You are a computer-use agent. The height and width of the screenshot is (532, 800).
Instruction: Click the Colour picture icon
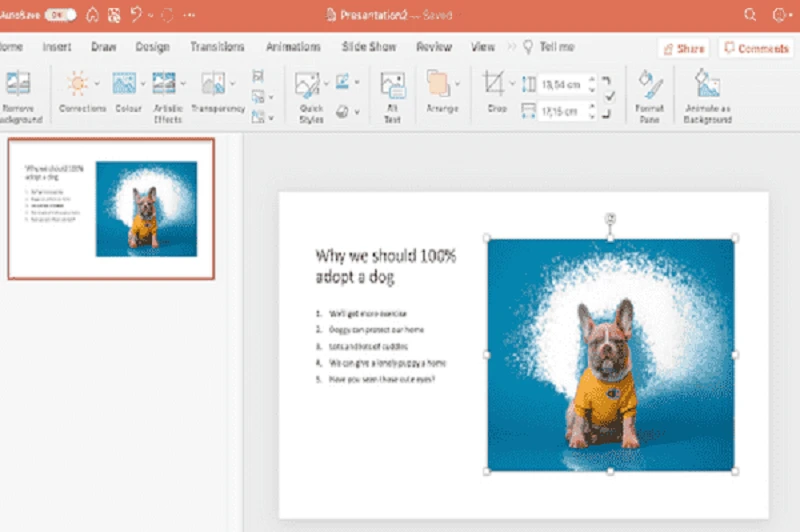[124, 83]
